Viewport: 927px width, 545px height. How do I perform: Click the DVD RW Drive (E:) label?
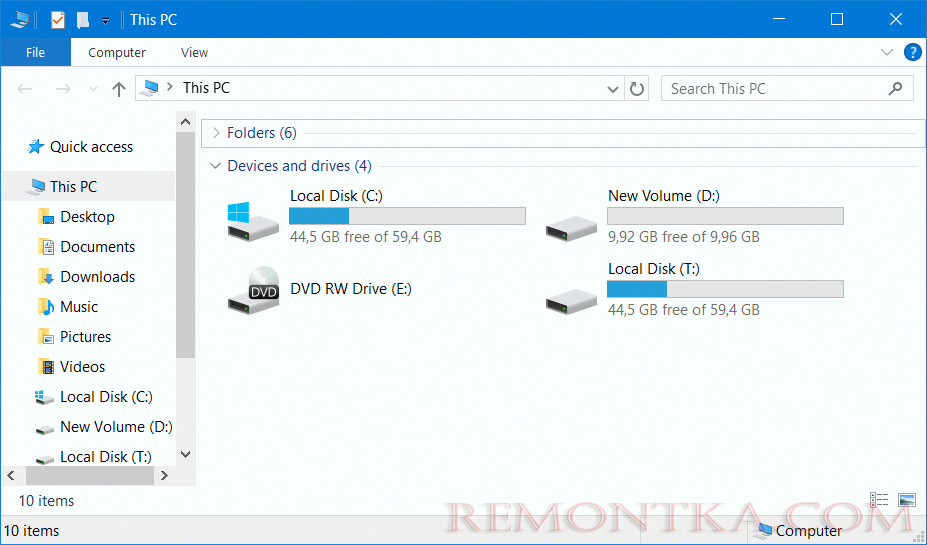(x=351, y=289)
